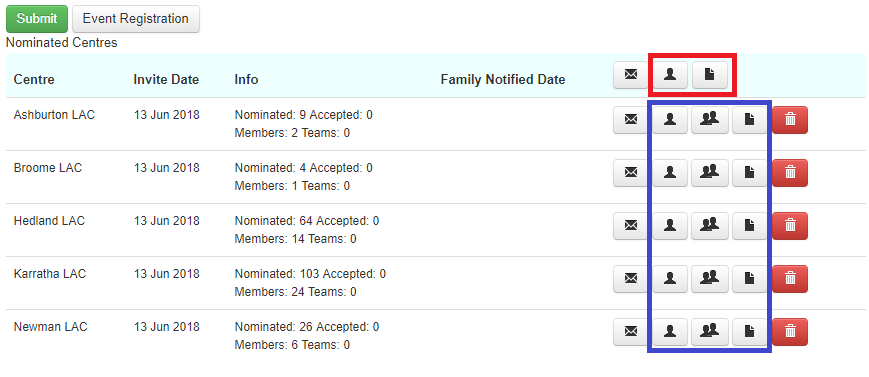The image size is (869, 377).
Task: Open the Event Registration page
Action: pyautogui.click(x=136, y=19)
